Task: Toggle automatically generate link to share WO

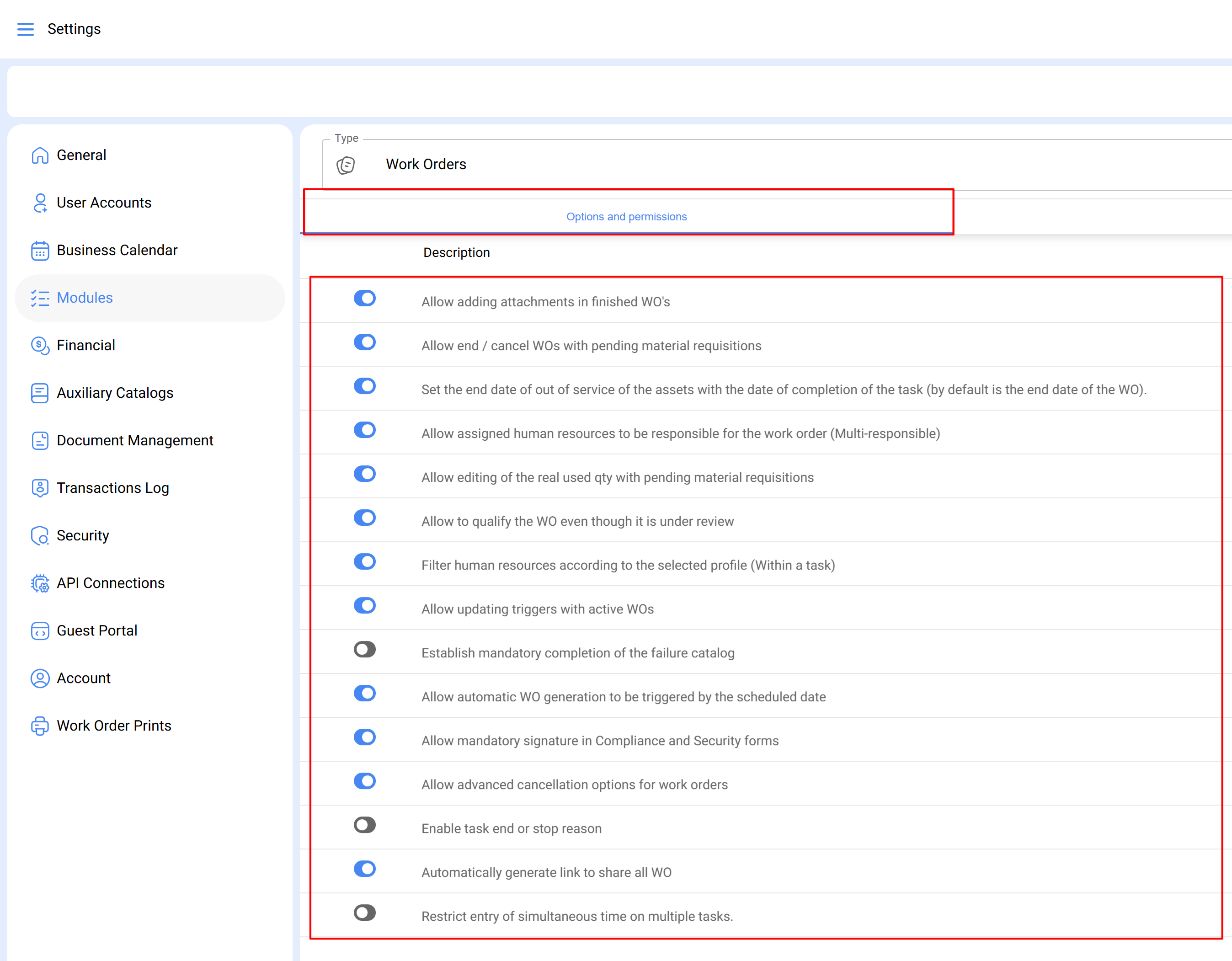Action: point(364,869)
